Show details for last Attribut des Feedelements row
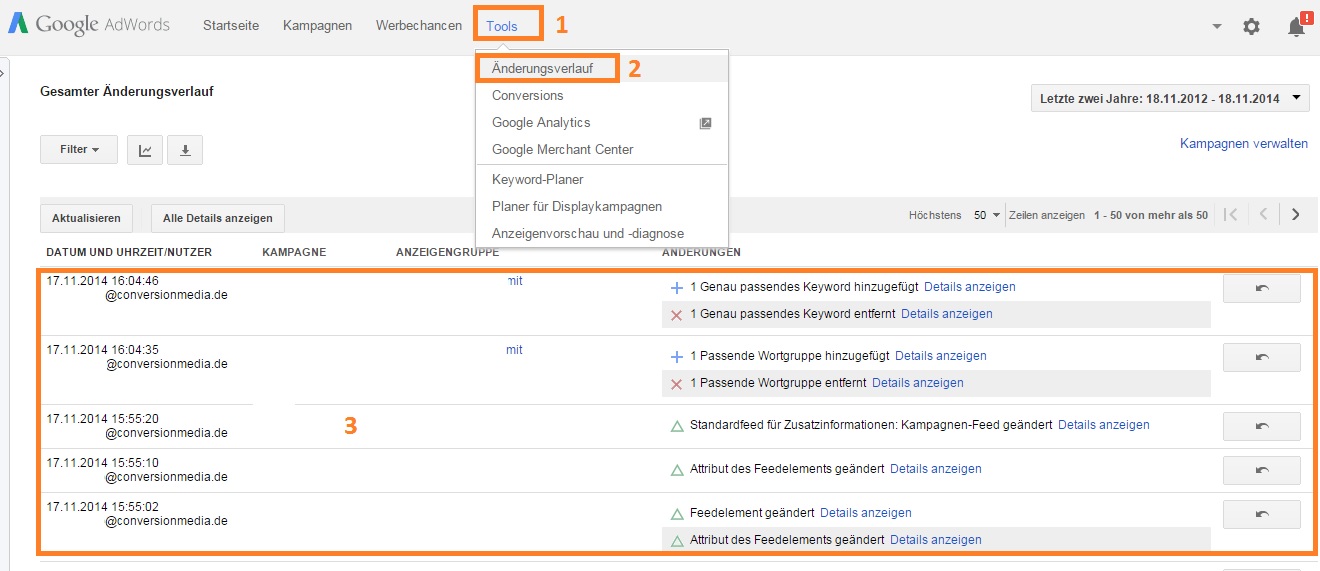 tap(936, 540)
